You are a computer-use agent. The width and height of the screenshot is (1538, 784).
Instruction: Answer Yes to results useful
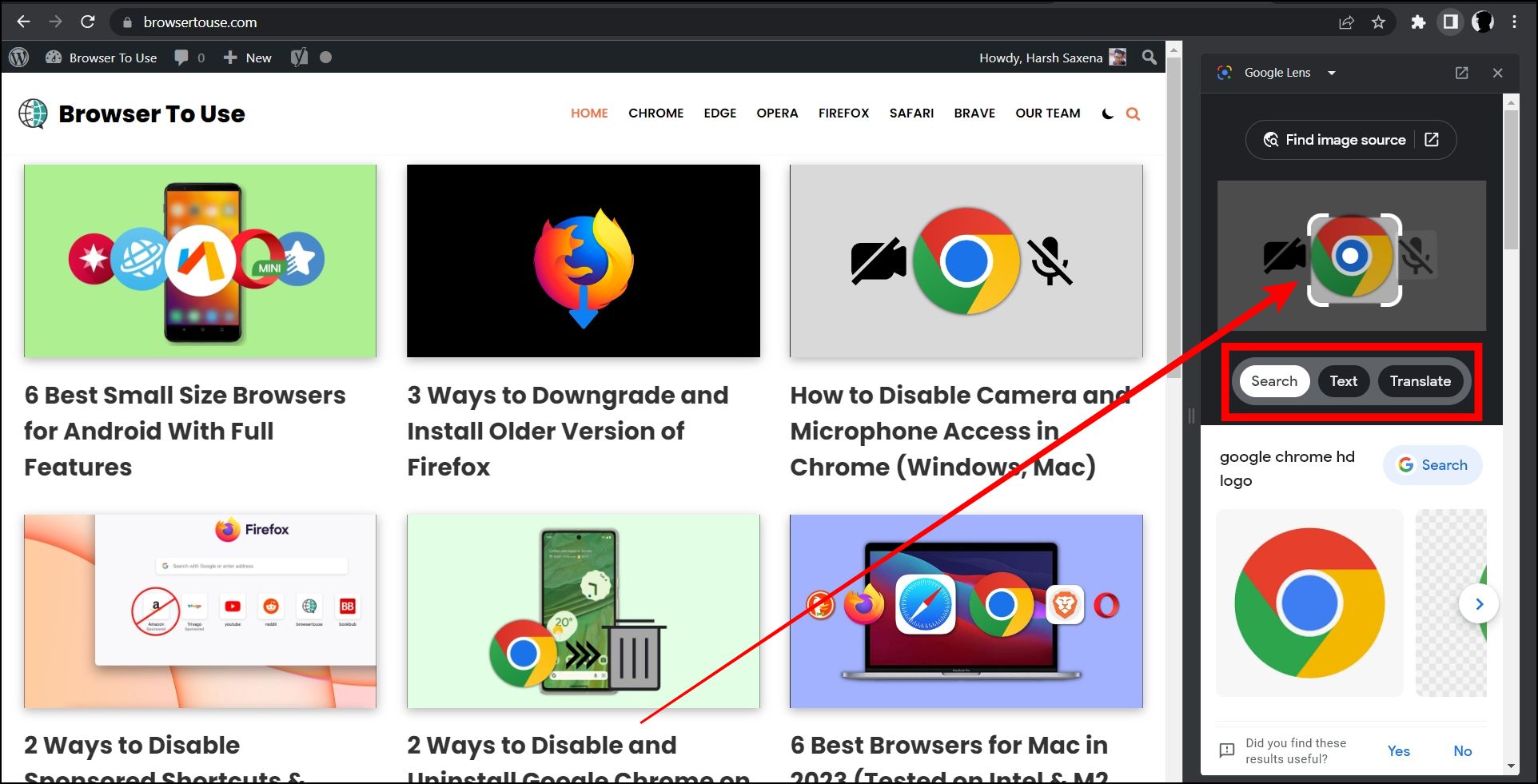click(x=1398, y=750)
